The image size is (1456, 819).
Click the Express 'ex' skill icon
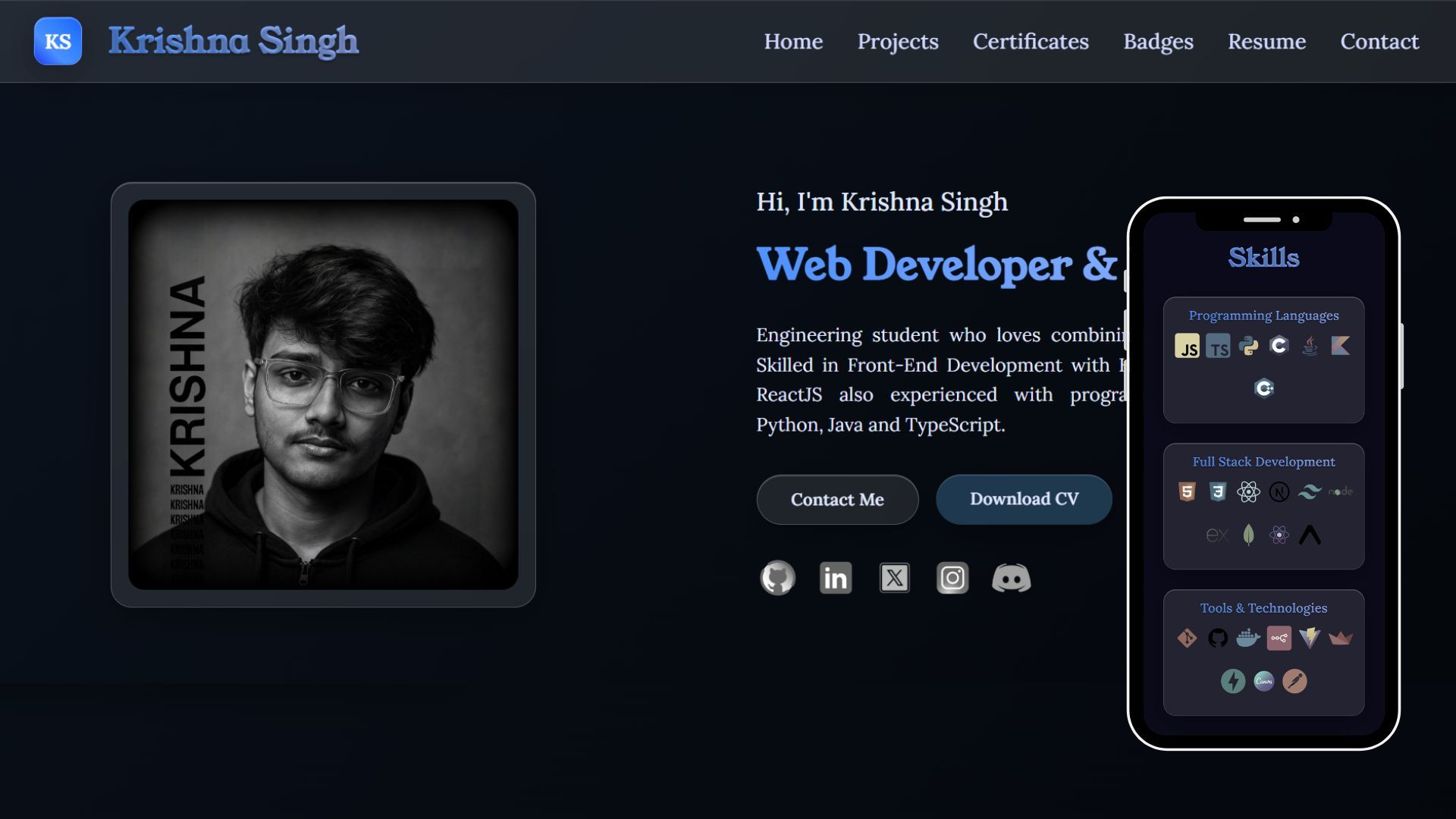1217,535
